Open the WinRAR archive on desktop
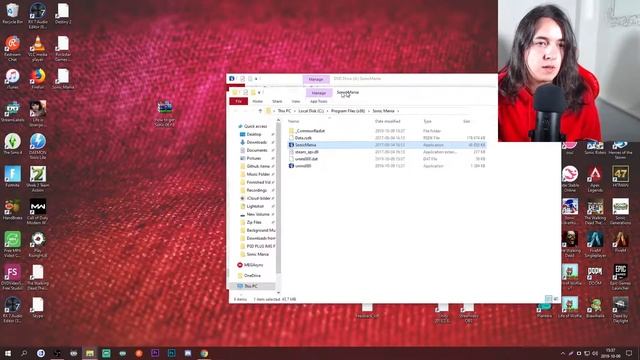 (164, 113)
